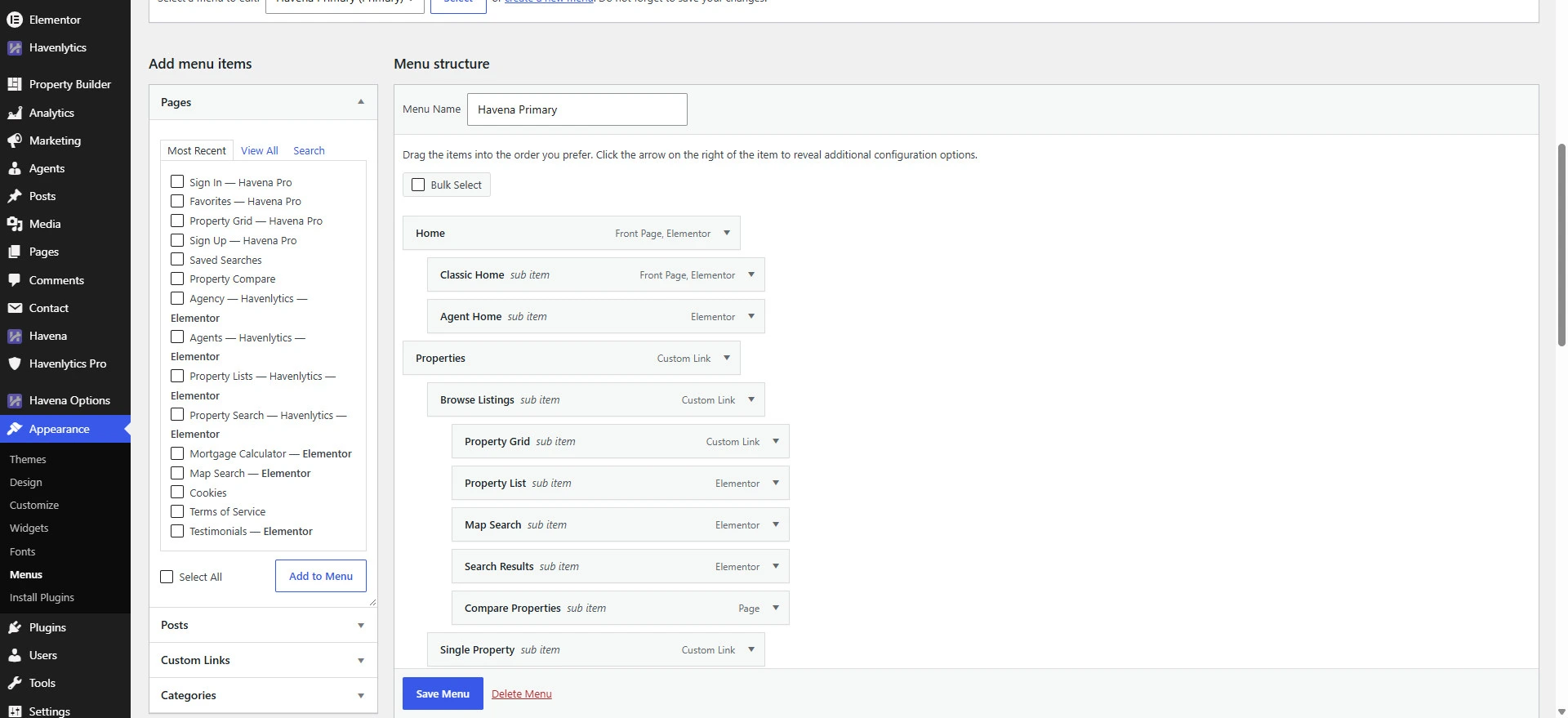The image size is (1568, 718).
Task: Open the Widgets submenu item
Action: [x=29, y=528]
